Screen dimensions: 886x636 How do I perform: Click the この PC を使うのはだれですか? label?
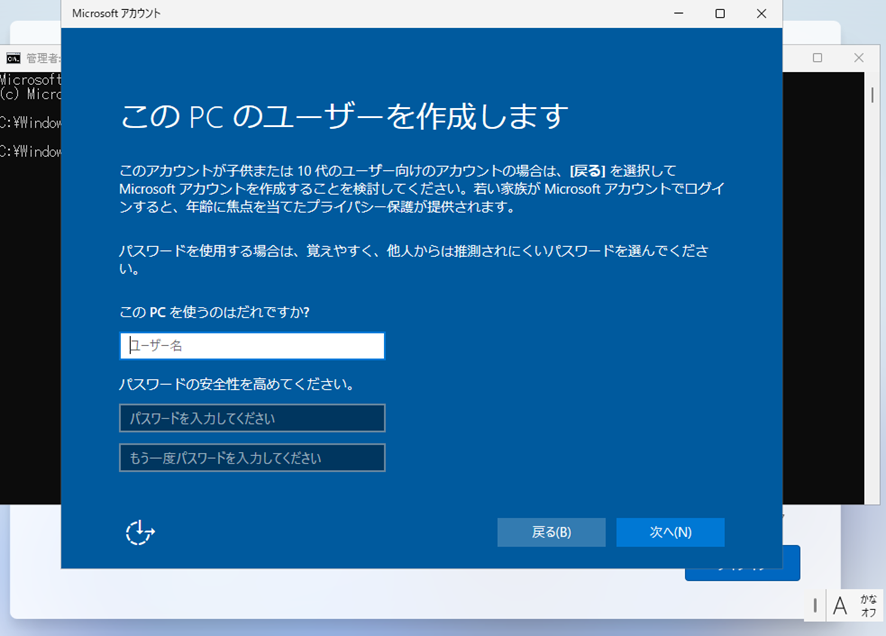[214, 312]
